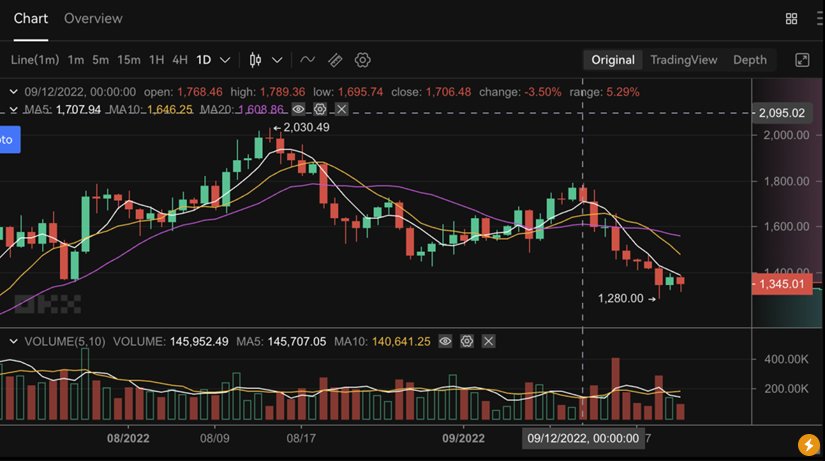825x461 pixels.
Task: Open MA indicator settings gear
Action: point(320,109)
